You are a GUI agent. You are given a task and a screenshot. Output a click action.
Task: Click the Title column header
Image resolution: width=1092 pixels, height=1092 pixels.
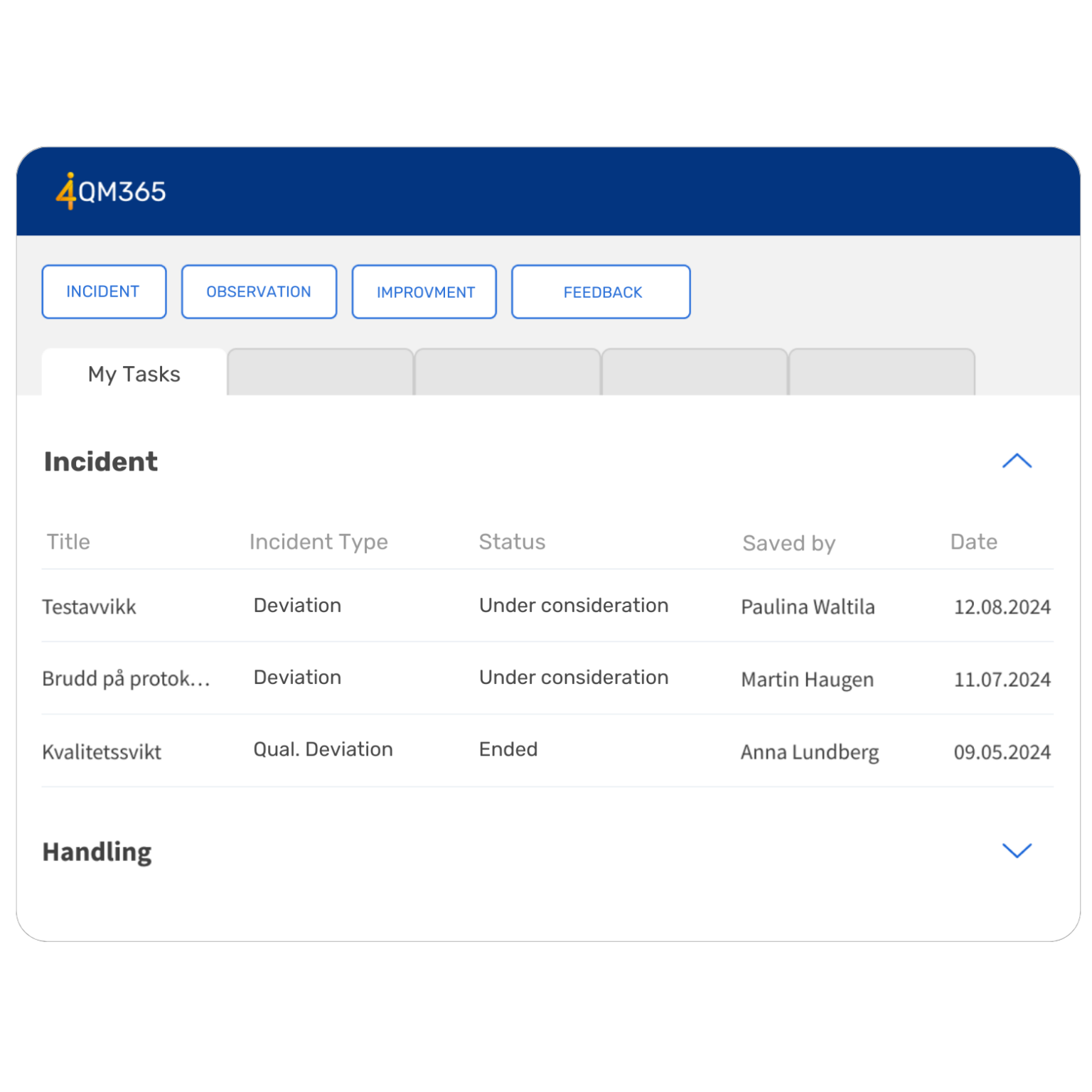point(68,541)
